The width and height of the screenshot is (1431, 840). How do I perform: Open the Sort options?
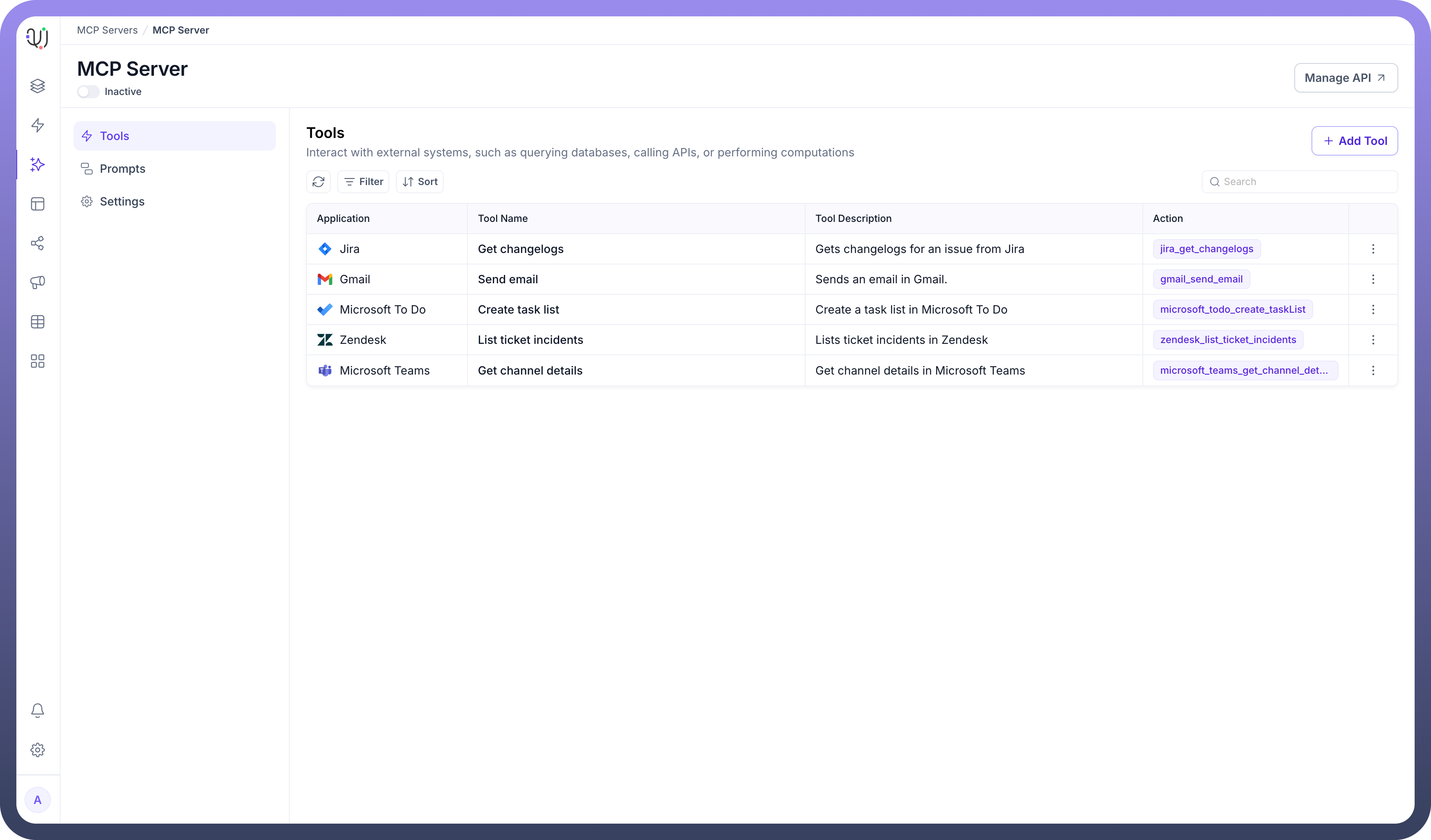[x=420, y=182]
